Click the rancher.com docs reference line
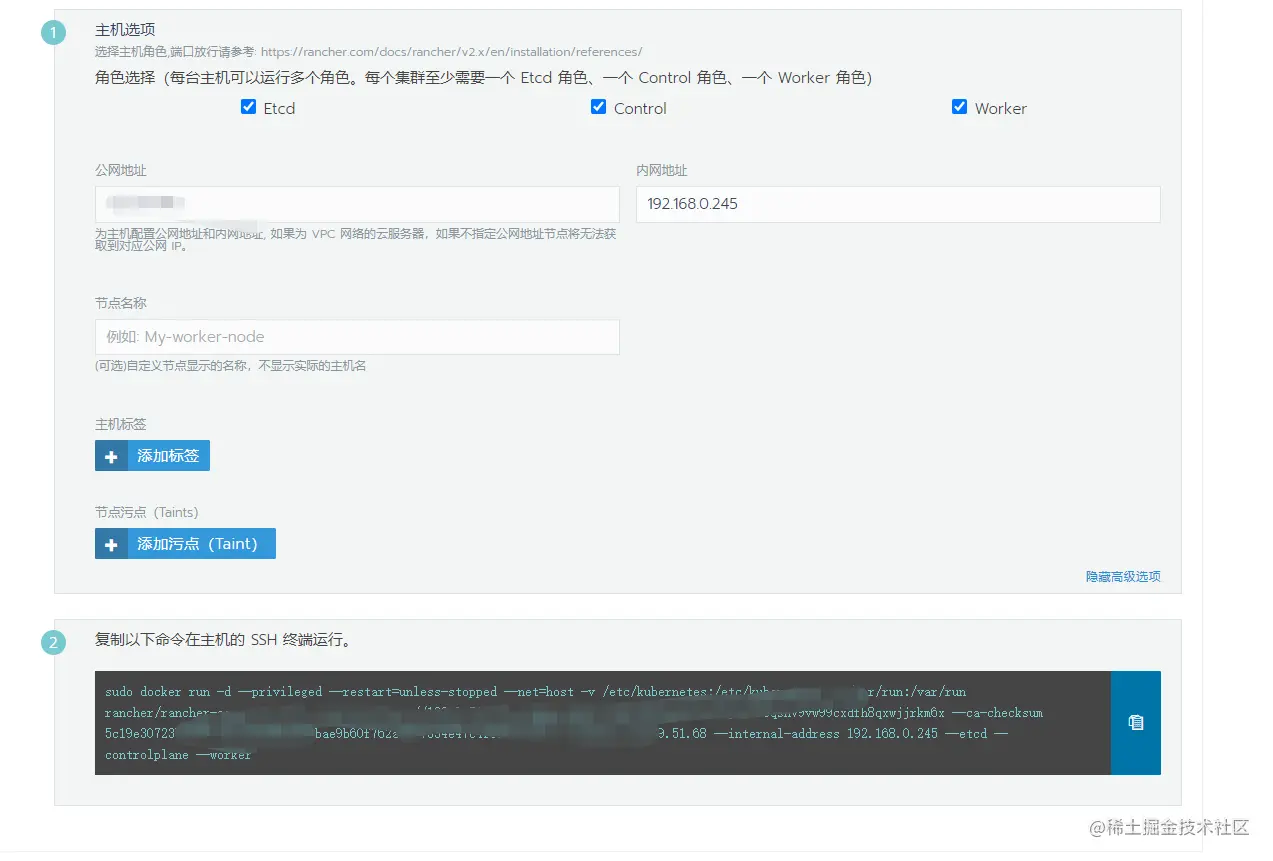 tap(369, 52)
